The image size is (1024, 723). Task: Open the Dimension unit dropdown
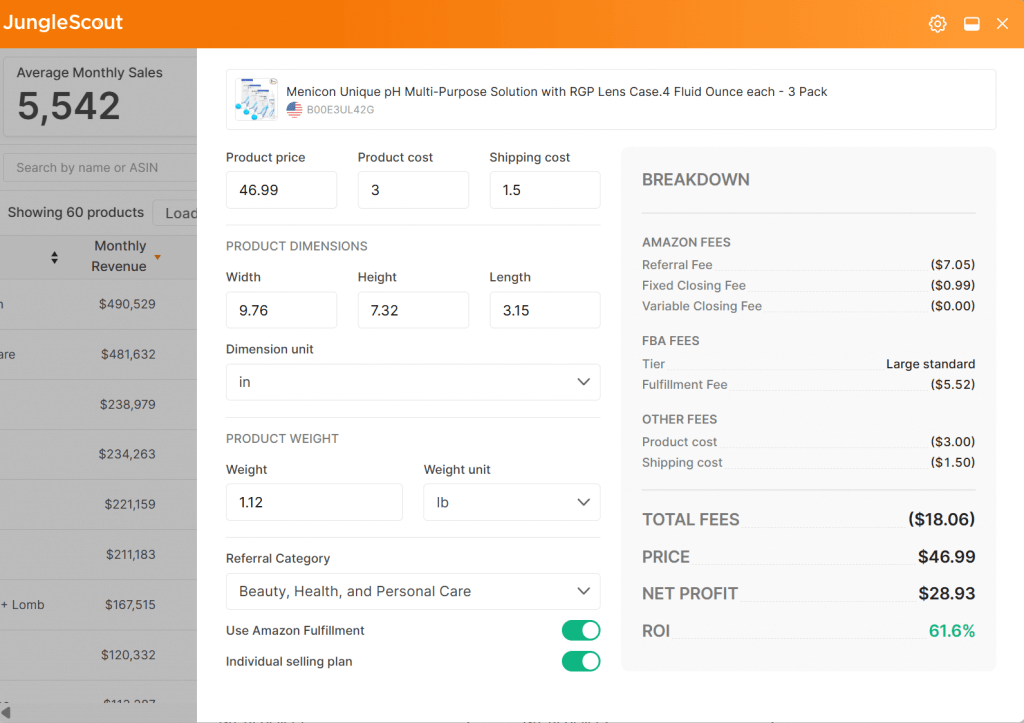(413, 382)
